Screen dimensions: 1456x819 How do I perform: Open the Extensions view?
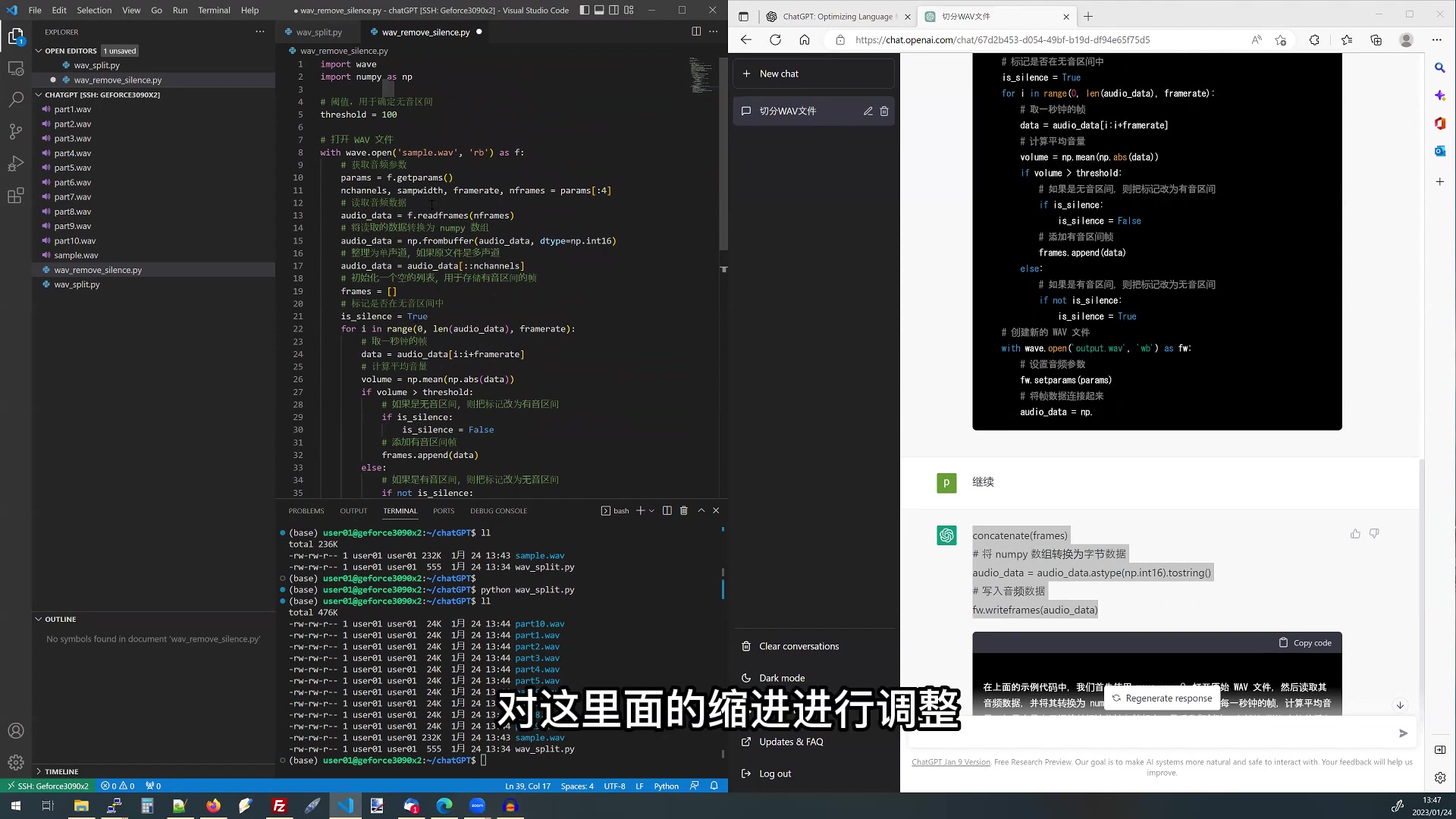click(x=16, y=196)
